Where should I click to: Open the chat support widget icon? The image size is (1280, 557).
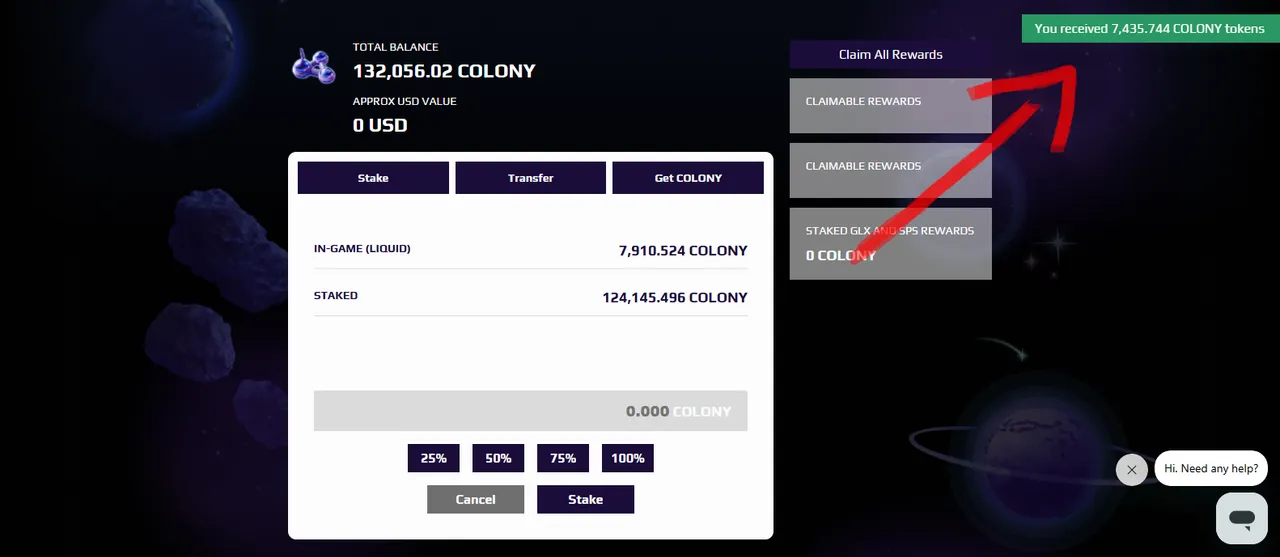point(1242,518)
